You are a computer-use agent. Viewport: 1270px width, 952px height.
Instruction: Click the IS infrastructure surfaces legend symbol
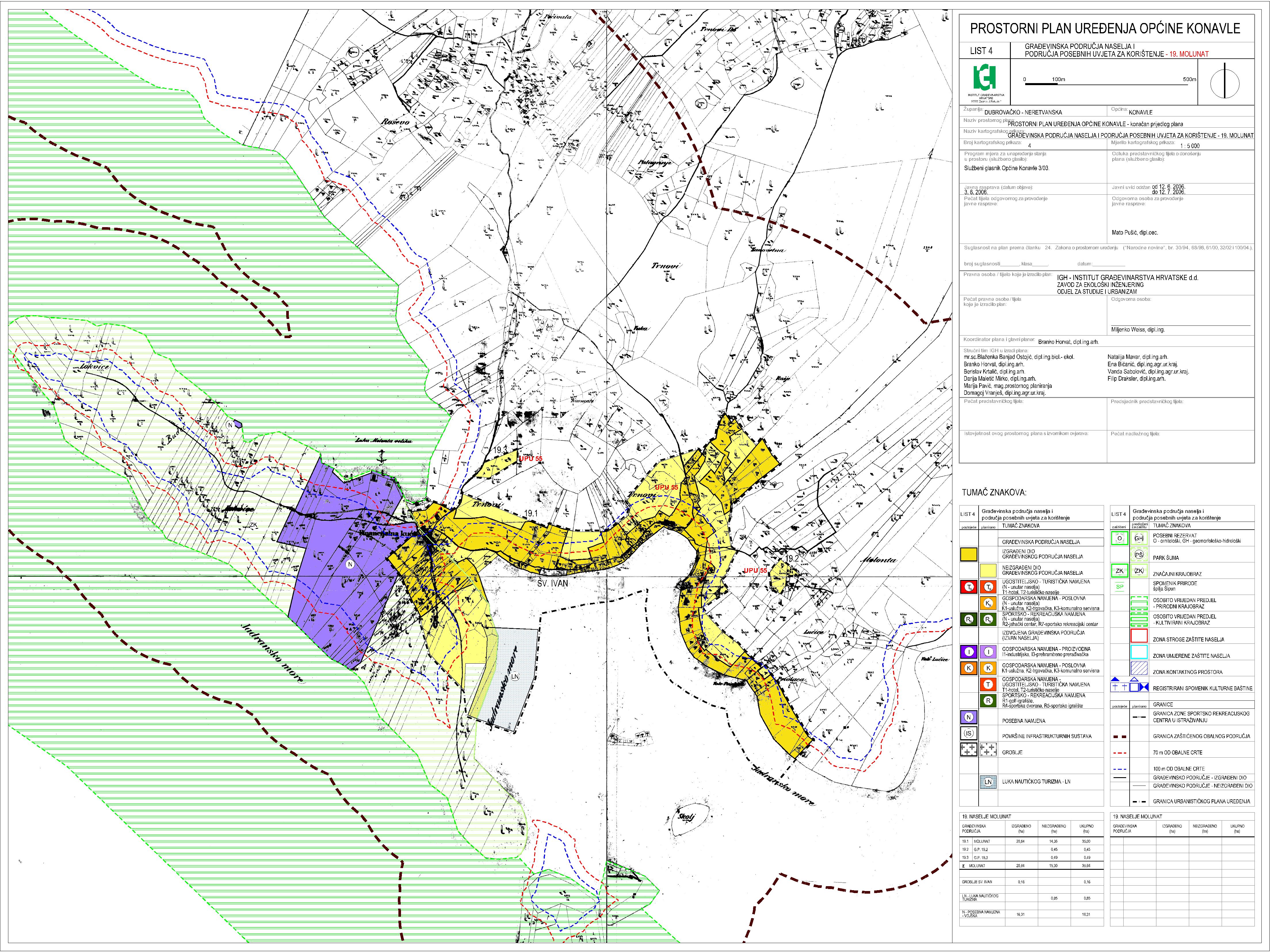tap(969, 733)
